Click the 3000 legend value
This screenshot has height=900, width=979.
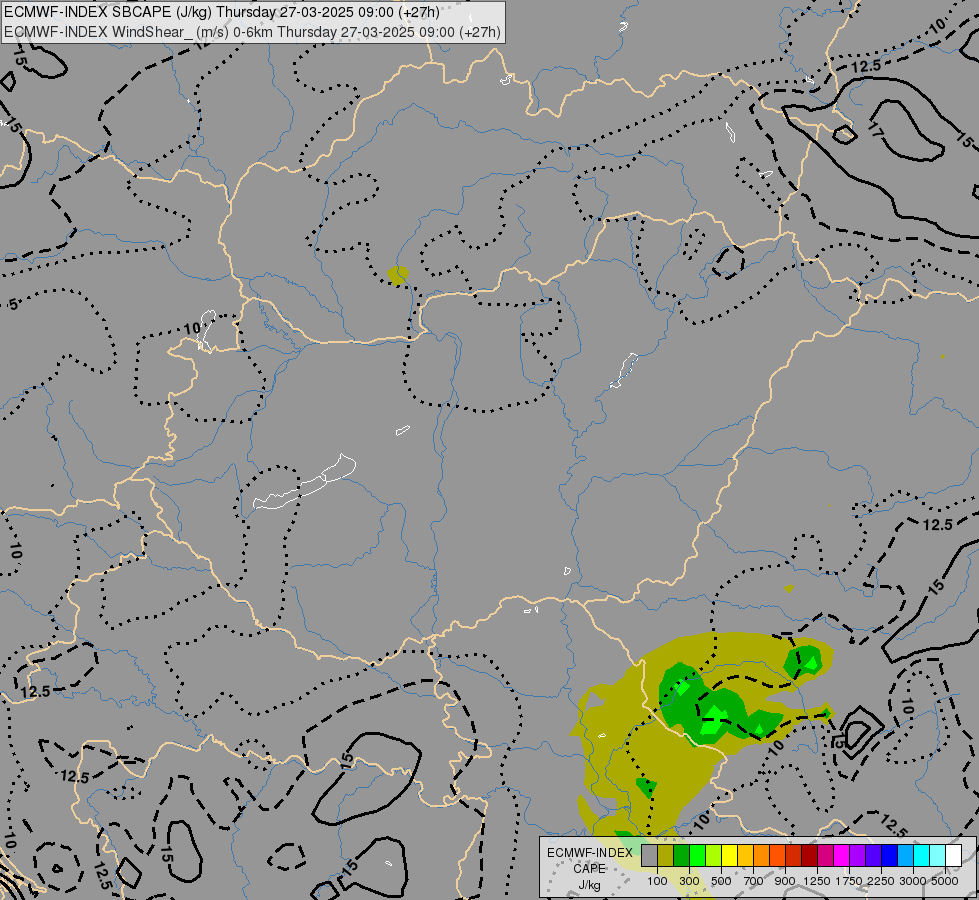(913, 881)
